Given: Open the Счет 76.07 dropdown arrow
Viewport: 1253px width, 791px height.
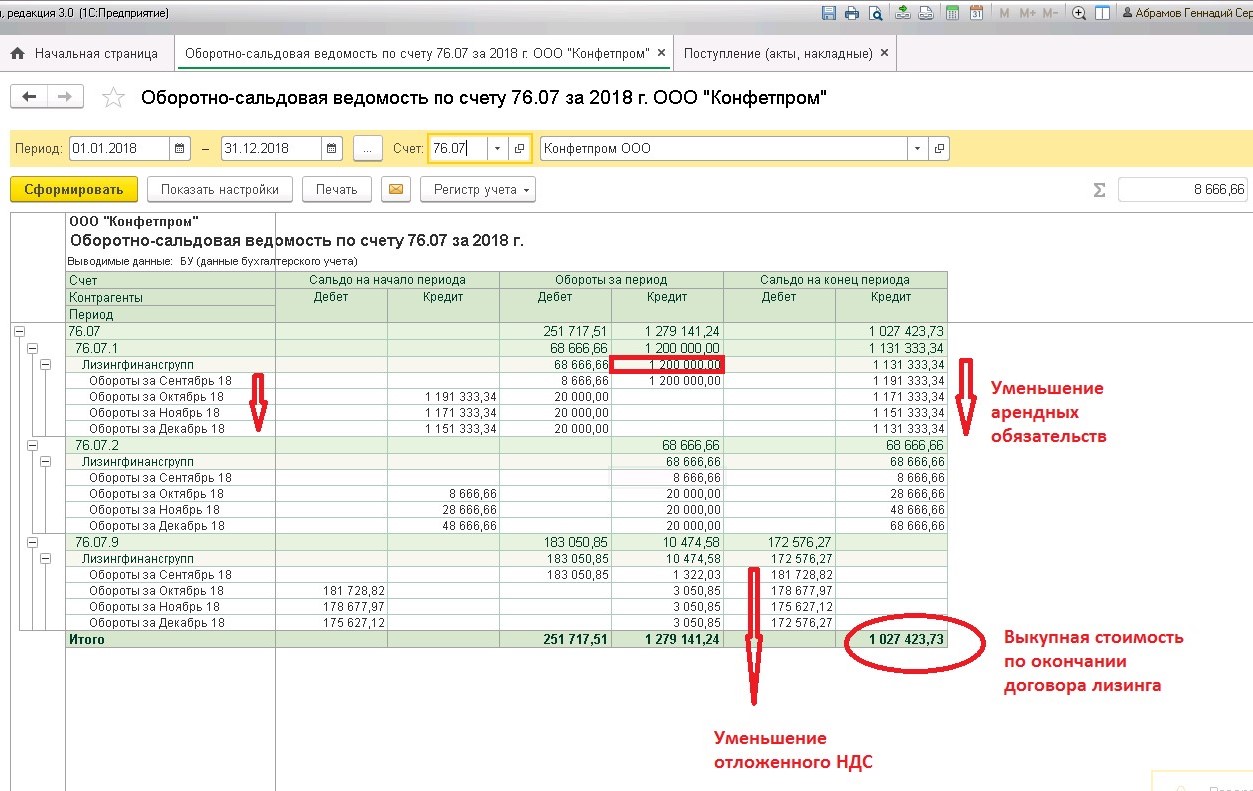Looking at the screenshot, I should coord(498,148).
